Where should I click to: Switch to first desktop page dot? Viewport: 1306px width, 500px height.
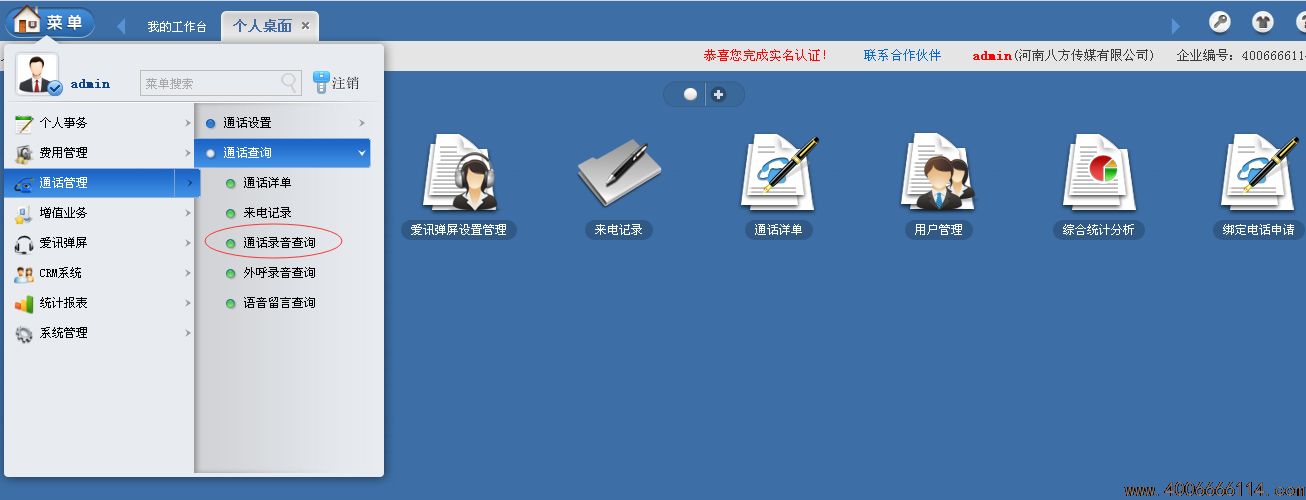[x=690, y=94]
